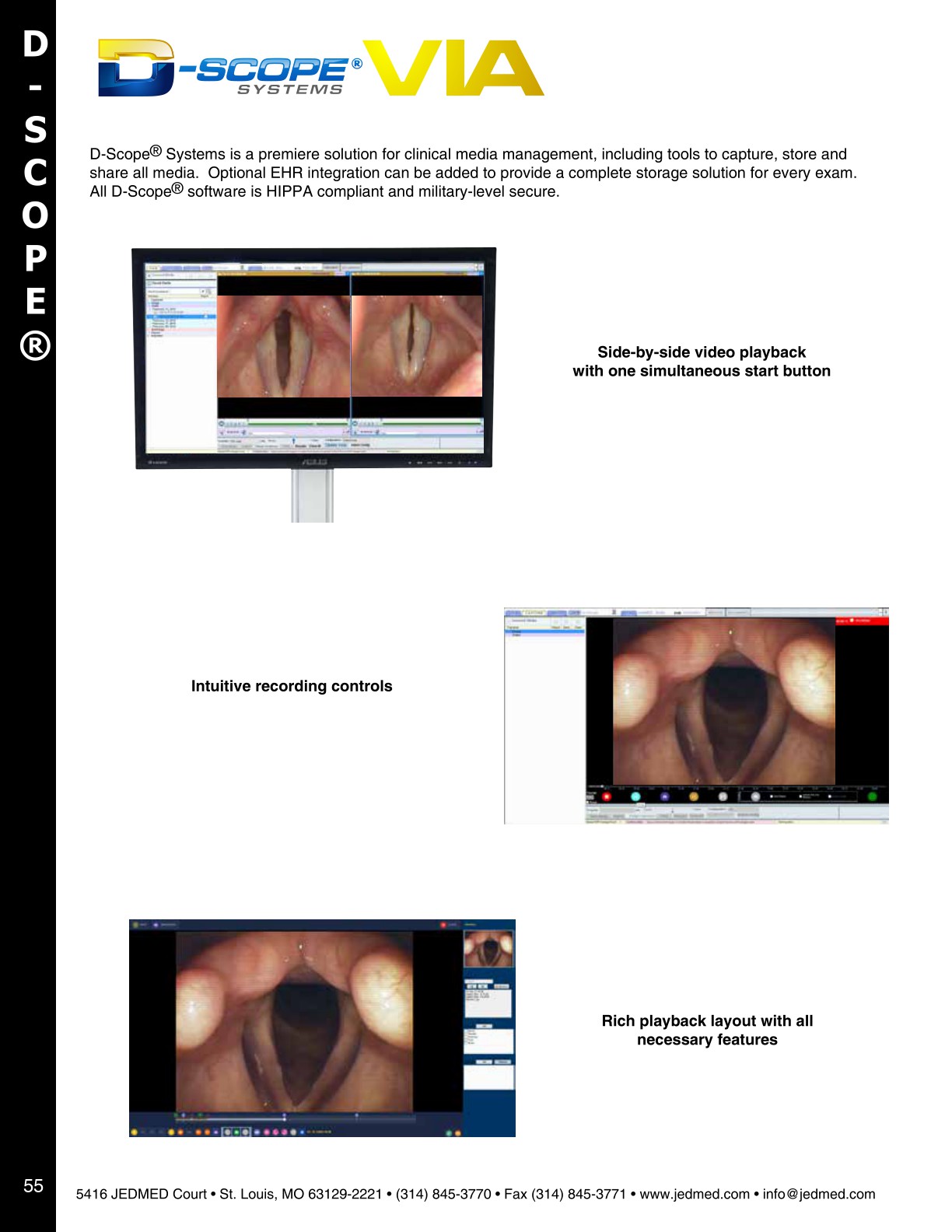Open the larynx thumbnail in playback sidebar

click(488, 949)
